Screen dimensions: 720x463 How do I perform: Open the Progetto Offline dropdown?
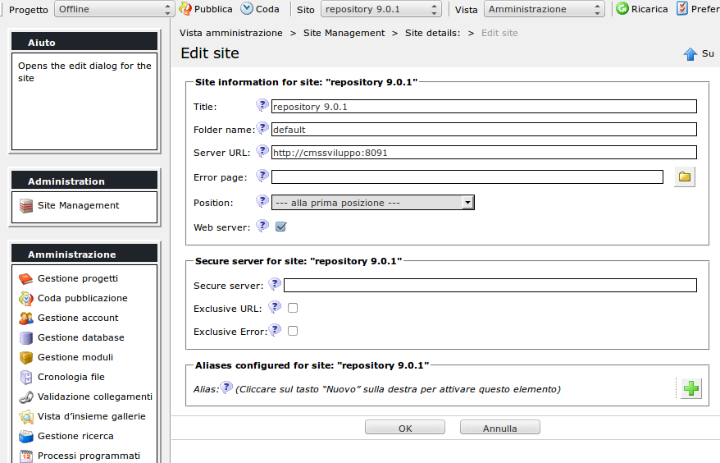[113, 9]
